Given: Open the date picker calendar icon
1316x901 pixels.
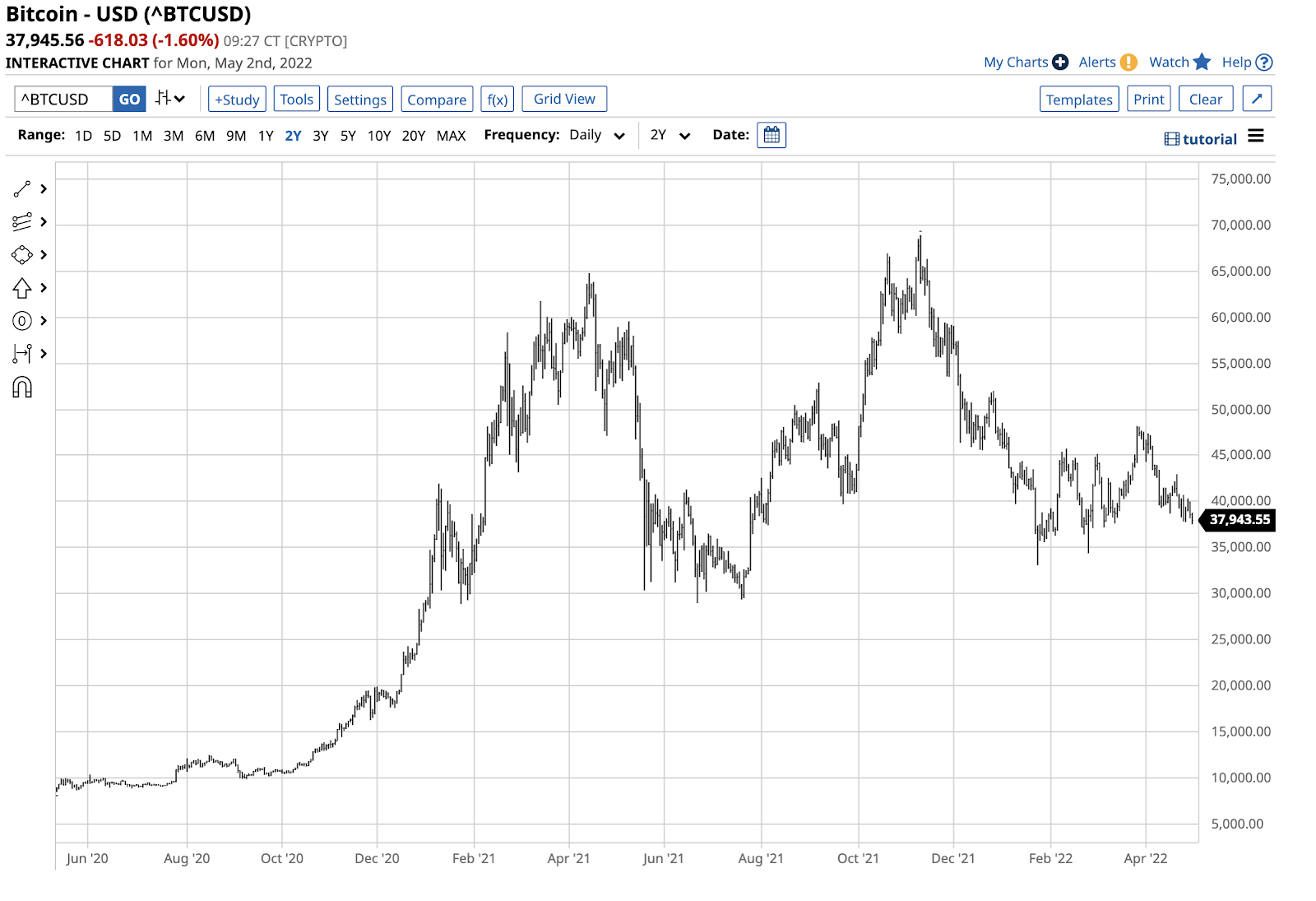Looking at the screenshot, I should pyautogui.click(x=772, y=135).
